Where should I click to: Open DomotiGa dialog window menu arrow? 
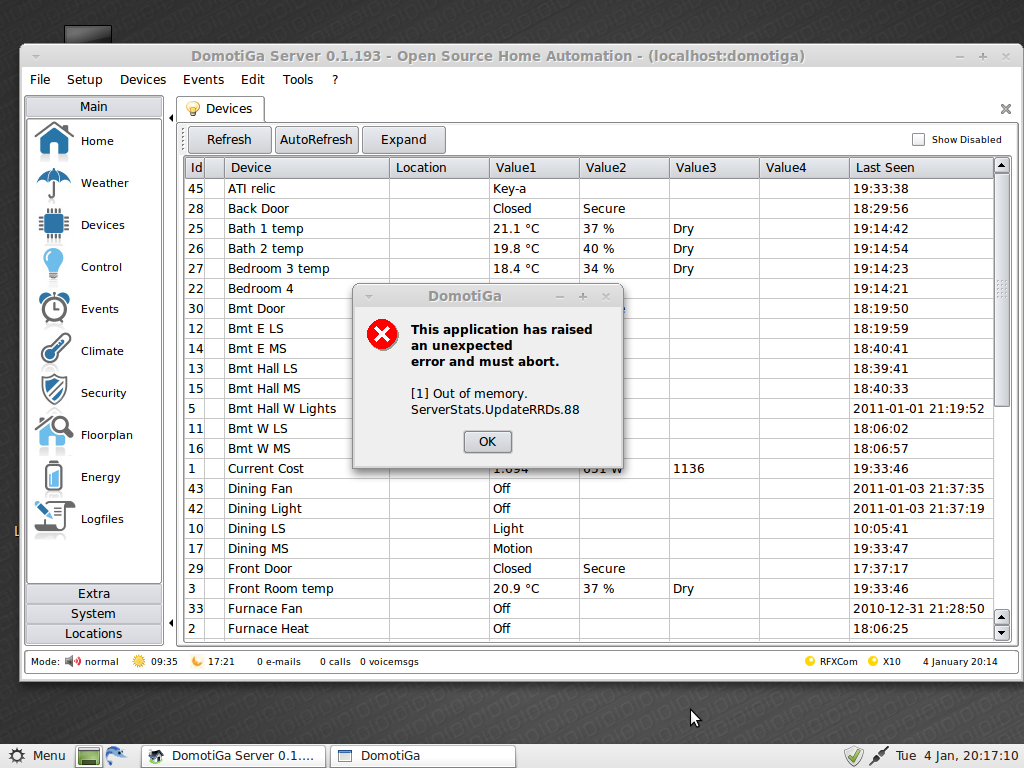pyautogui.click(x=369, y=296)
